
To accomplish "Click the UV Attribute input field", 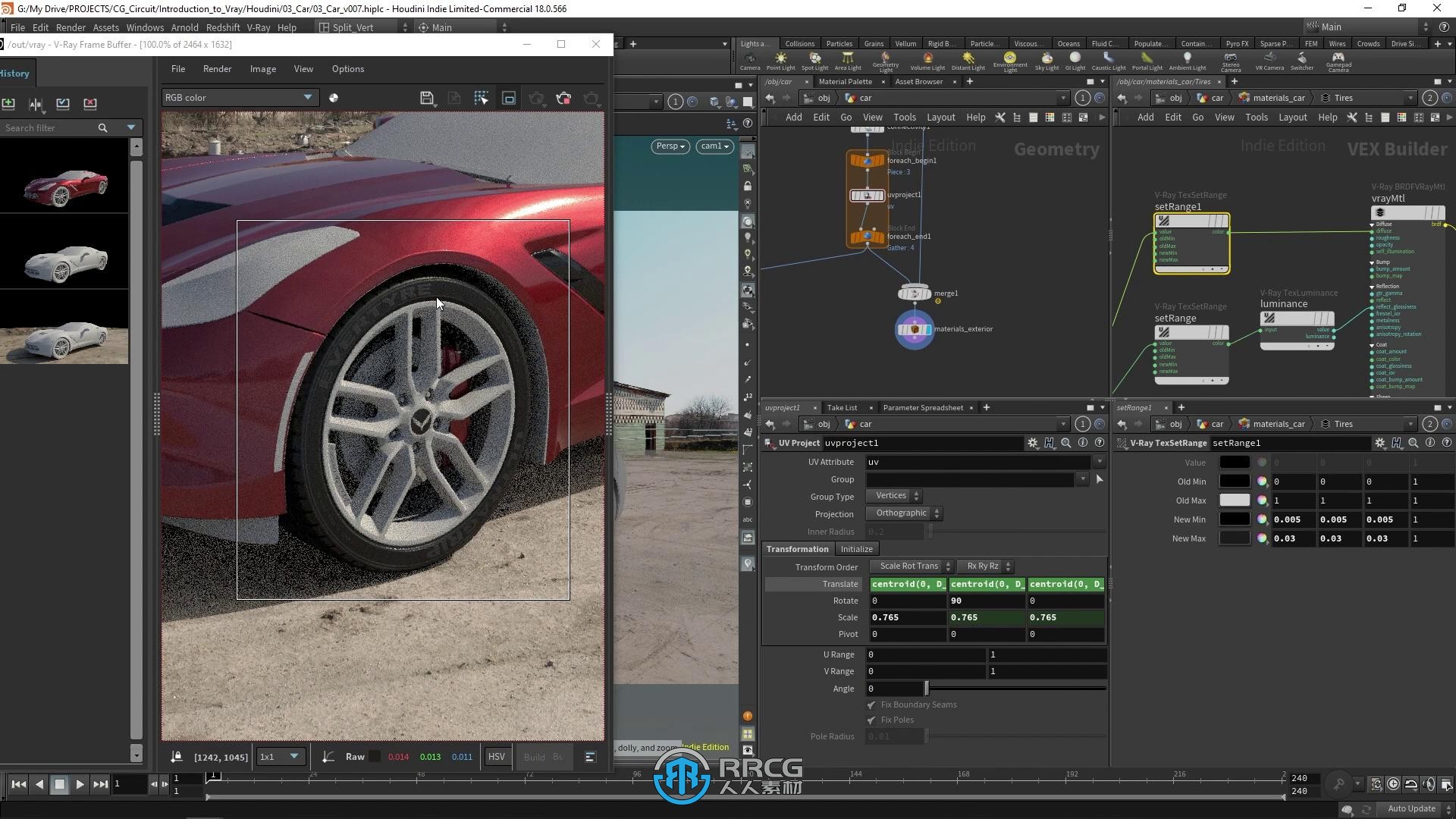I will point(979,462).
